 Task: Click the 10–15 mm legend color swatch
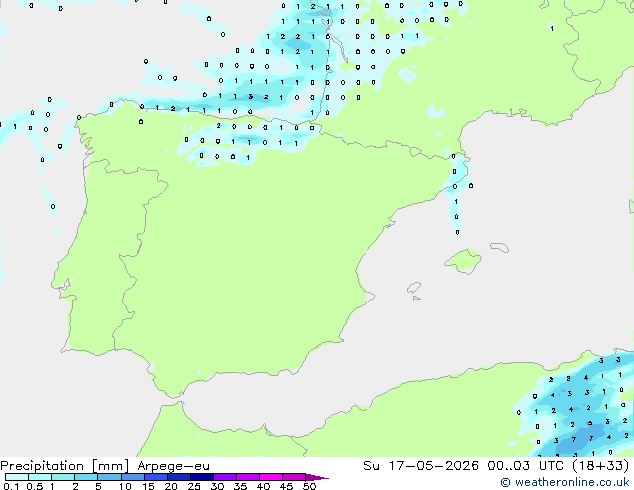[x=133, y=477]
